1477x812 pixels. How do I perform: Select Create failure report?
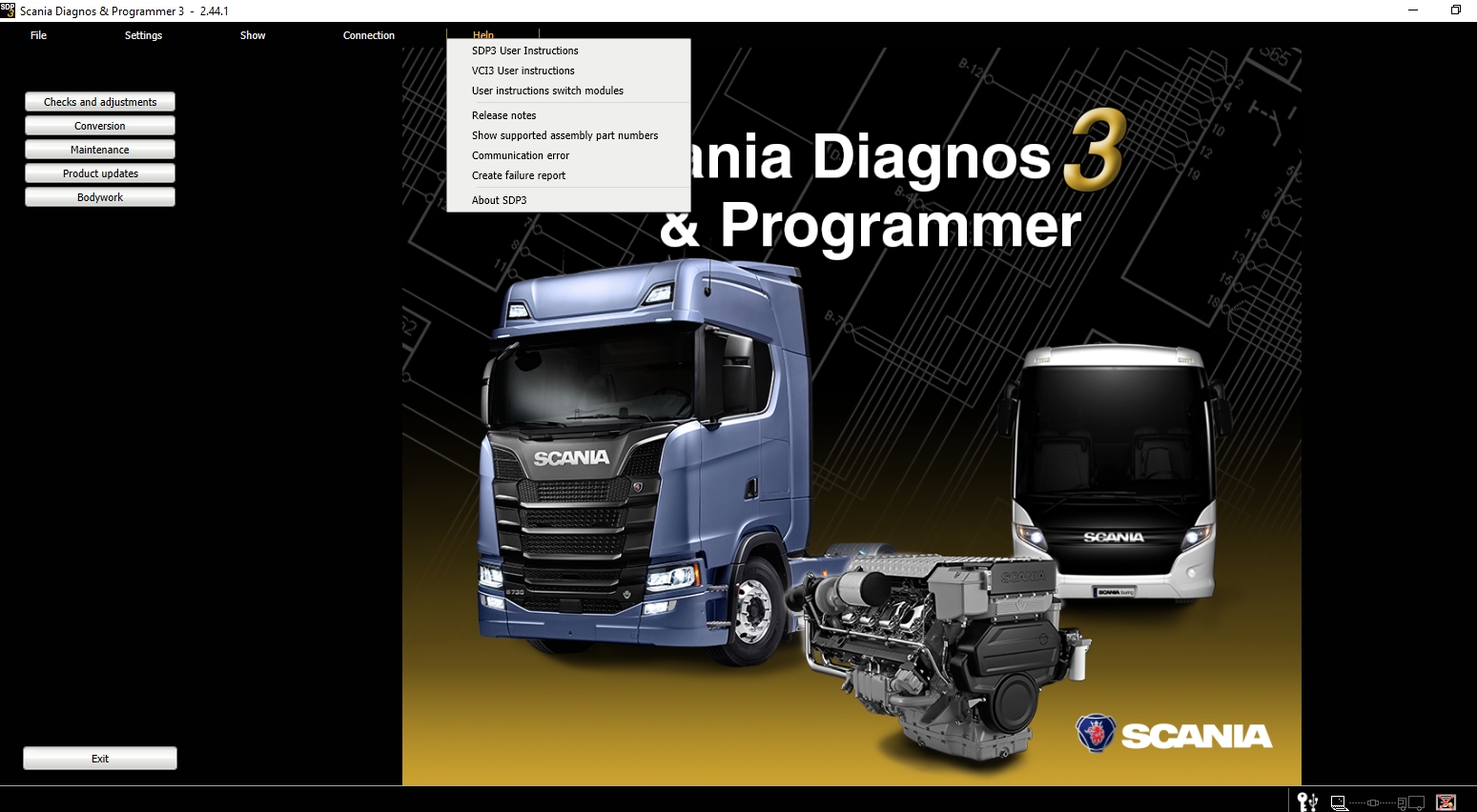point(518,175)
